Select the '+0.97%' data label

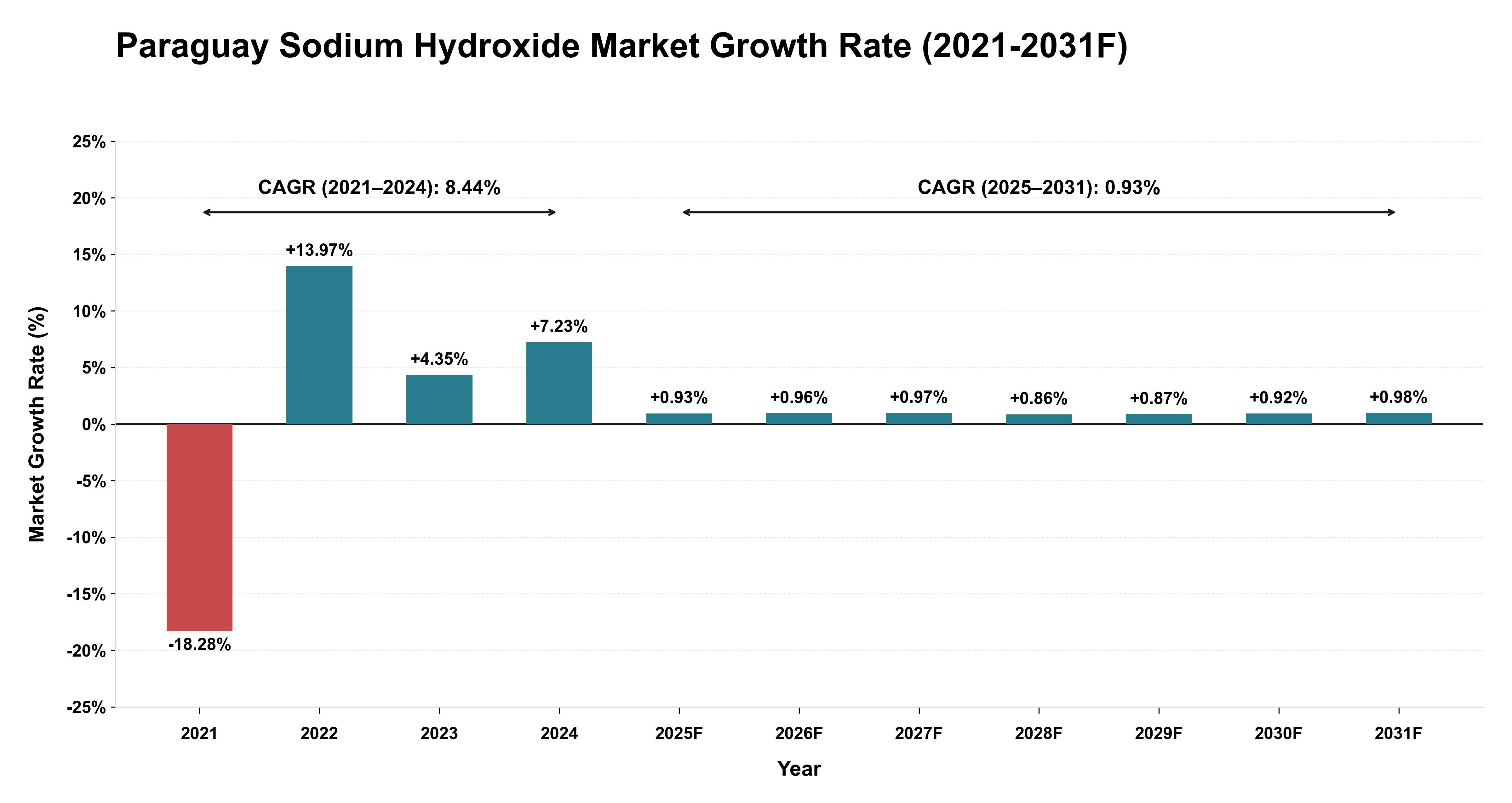[x=919, y=397]
